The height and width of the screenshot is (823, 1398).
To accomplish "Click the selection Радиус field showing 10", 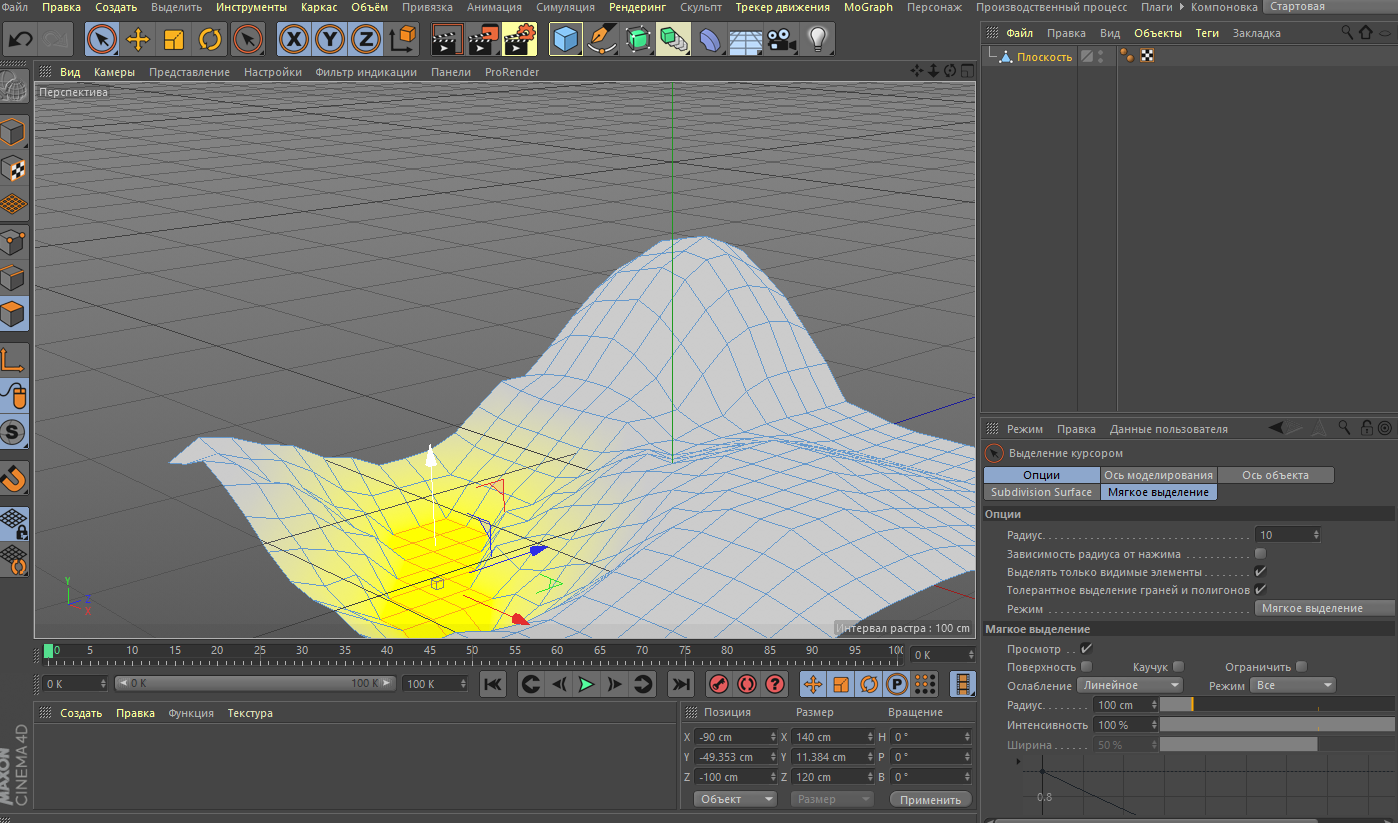I will [x=1287, y=535].
